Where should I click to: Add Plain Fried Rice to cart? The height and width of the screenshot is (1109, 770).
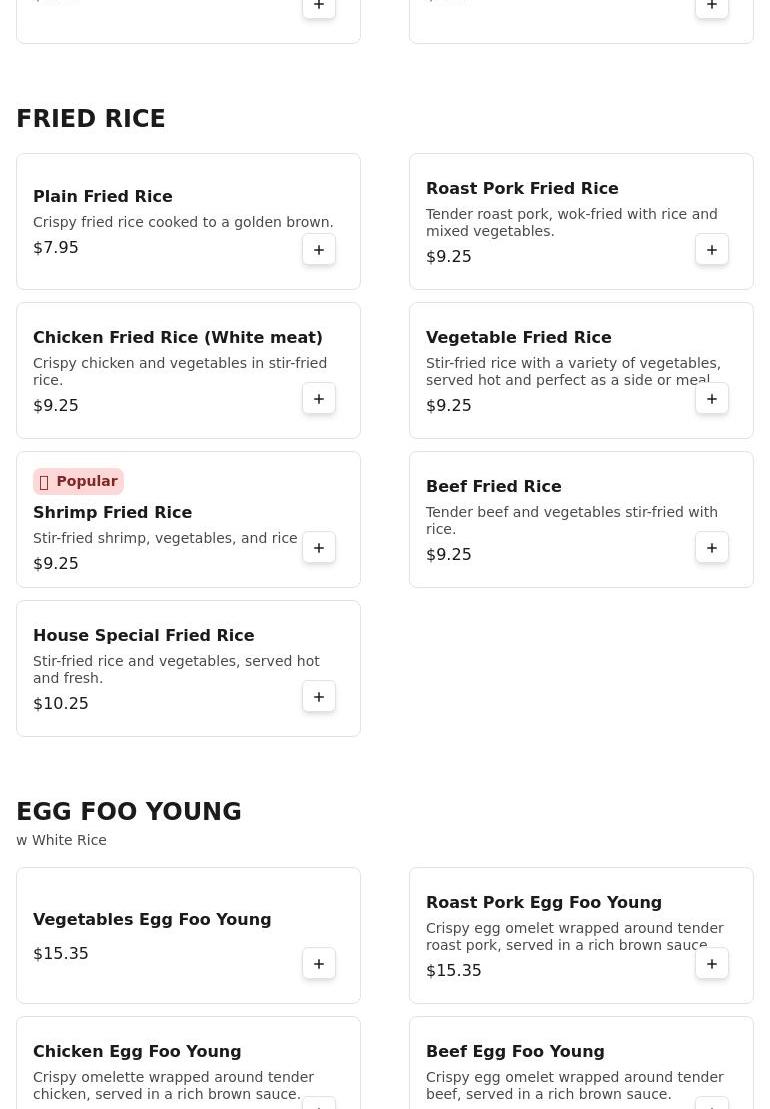pyautogui.click(x=319, y=250)
